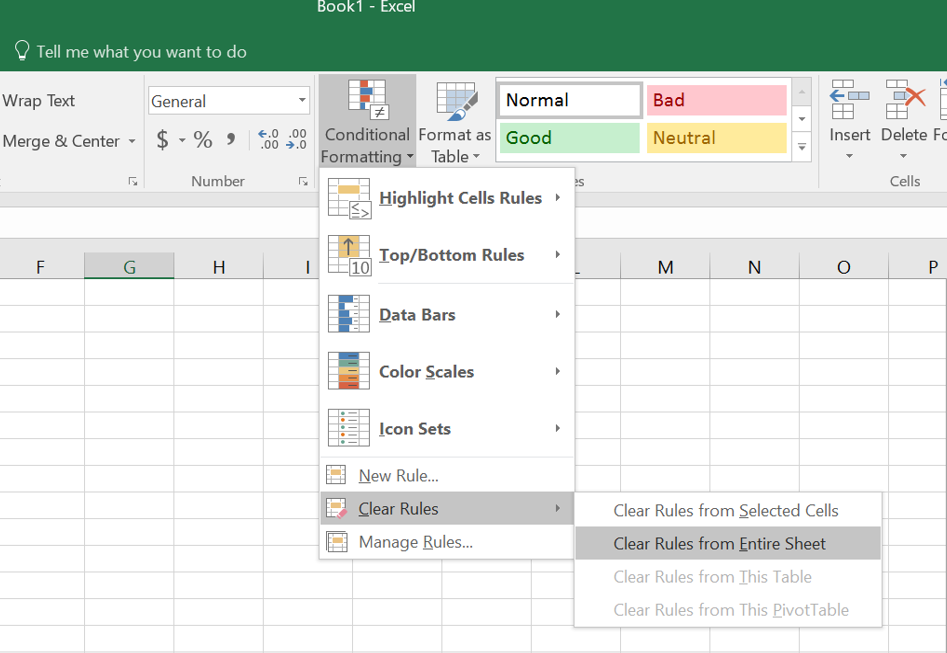Click the New Rule icon

click(x=336, y=475)
